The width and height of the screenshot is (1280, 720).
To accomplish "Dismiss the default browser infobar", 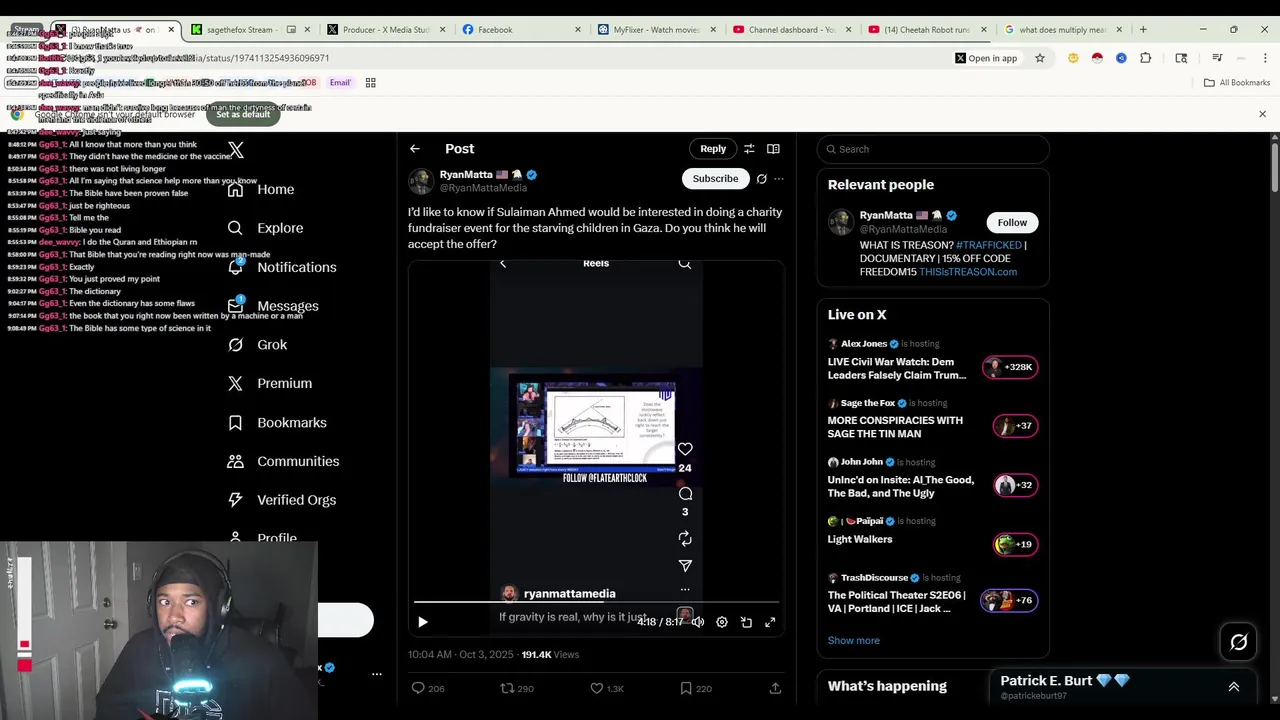I will (1262, 114).
